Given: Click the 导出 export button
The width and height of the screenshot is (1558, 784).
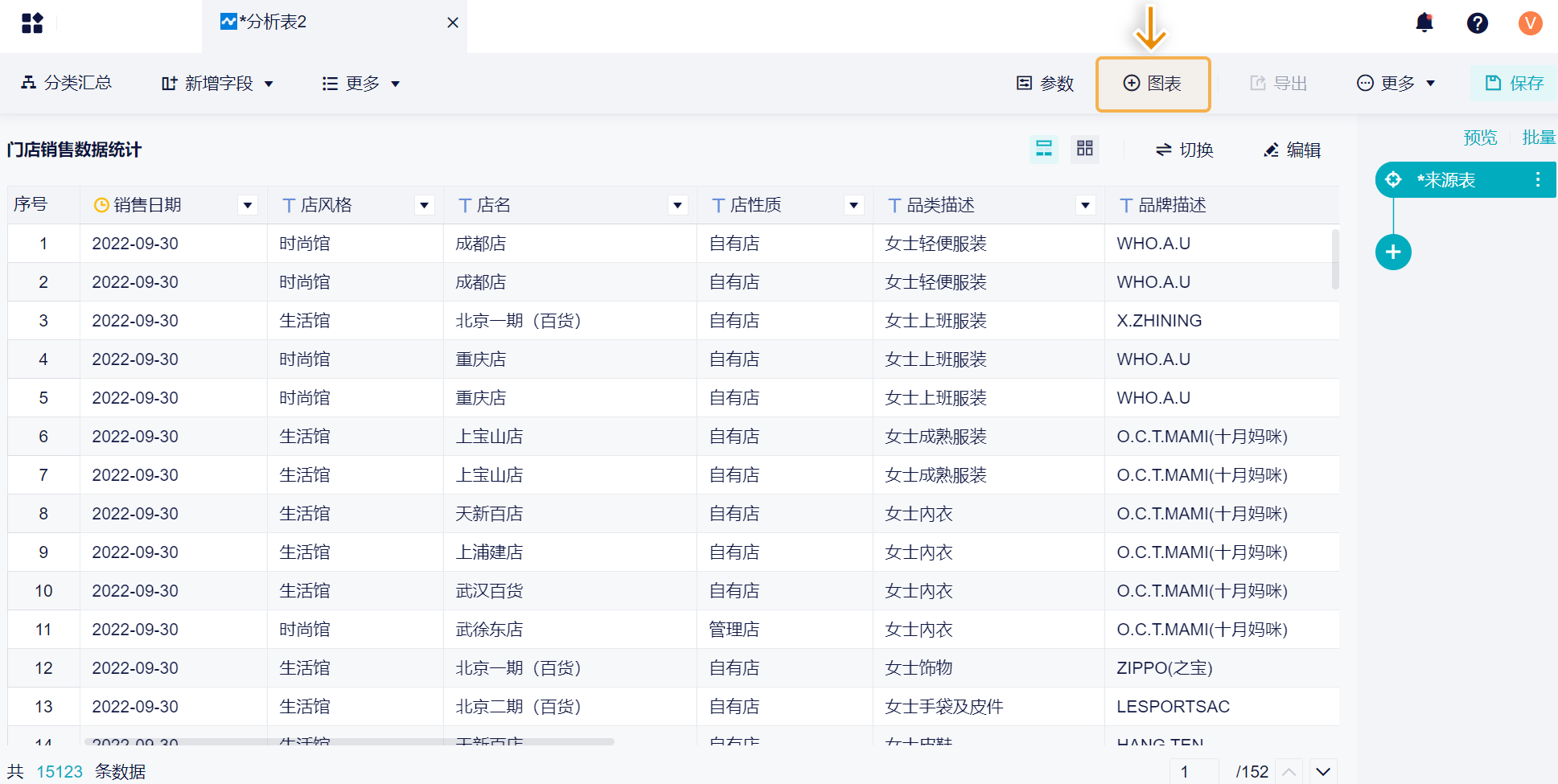Looking at the screenshot, I should tap(1278, 84).
